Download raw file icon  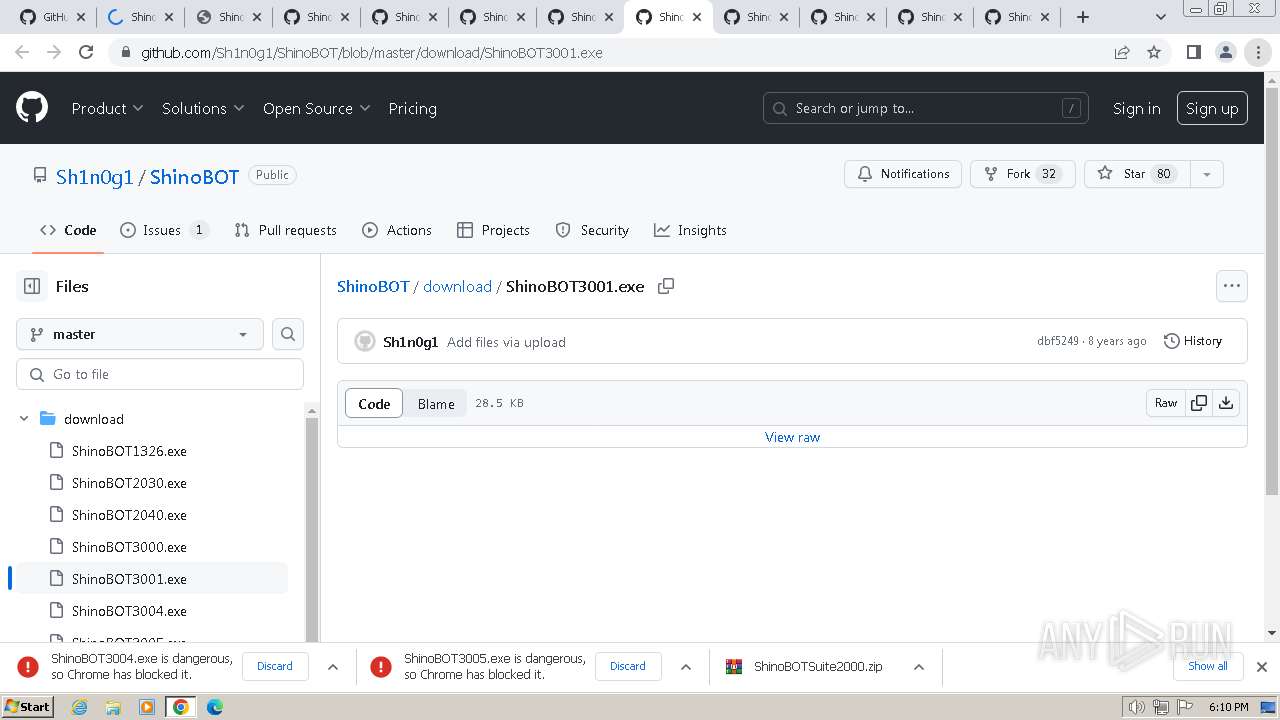pos(1226,403)
